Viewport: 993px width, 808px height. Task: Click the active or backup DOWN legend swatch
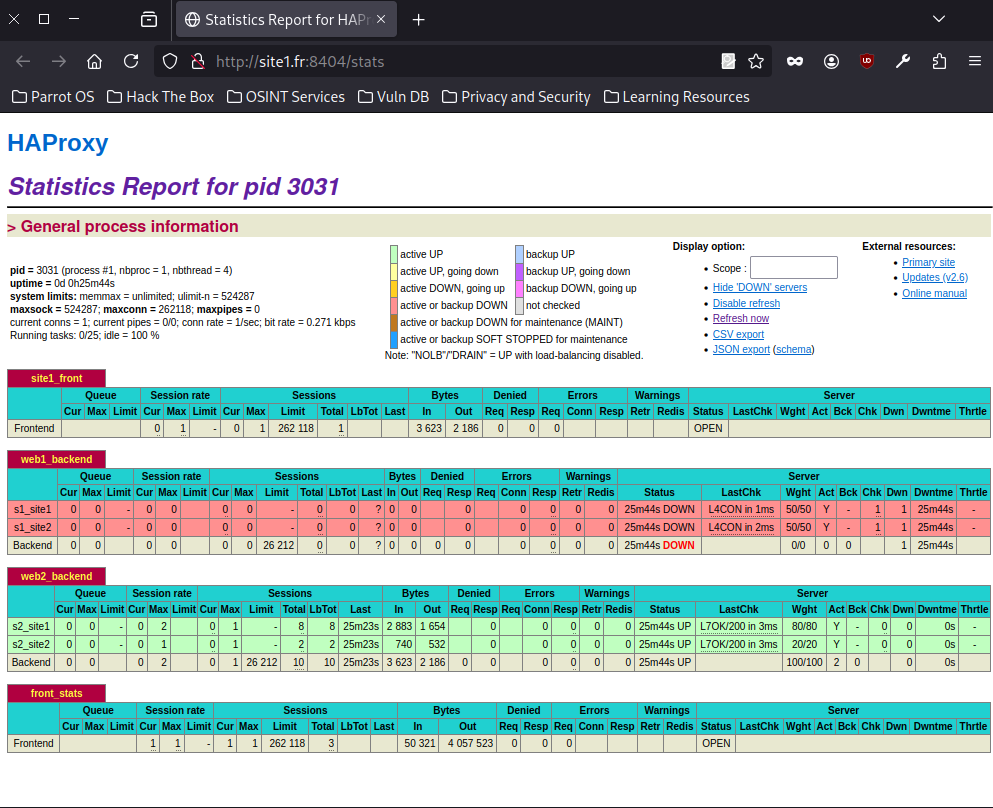(x=394, y=305)
